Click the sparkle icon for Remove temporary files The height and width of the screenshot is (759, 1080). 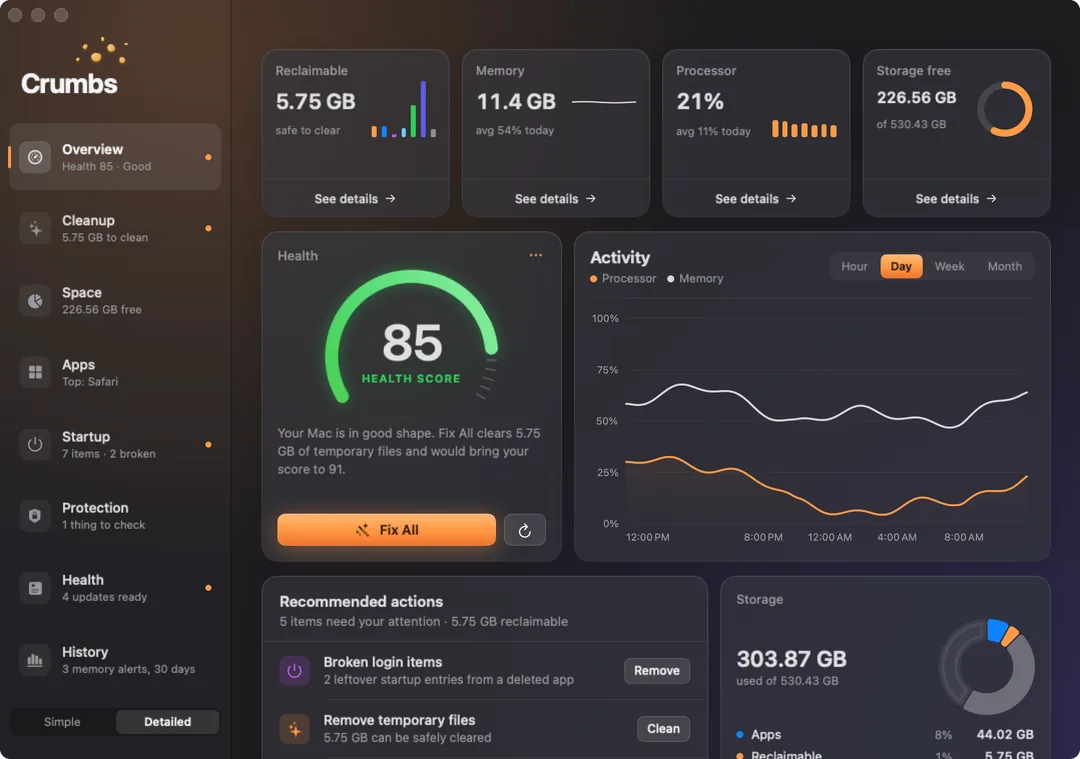[294, 729]
